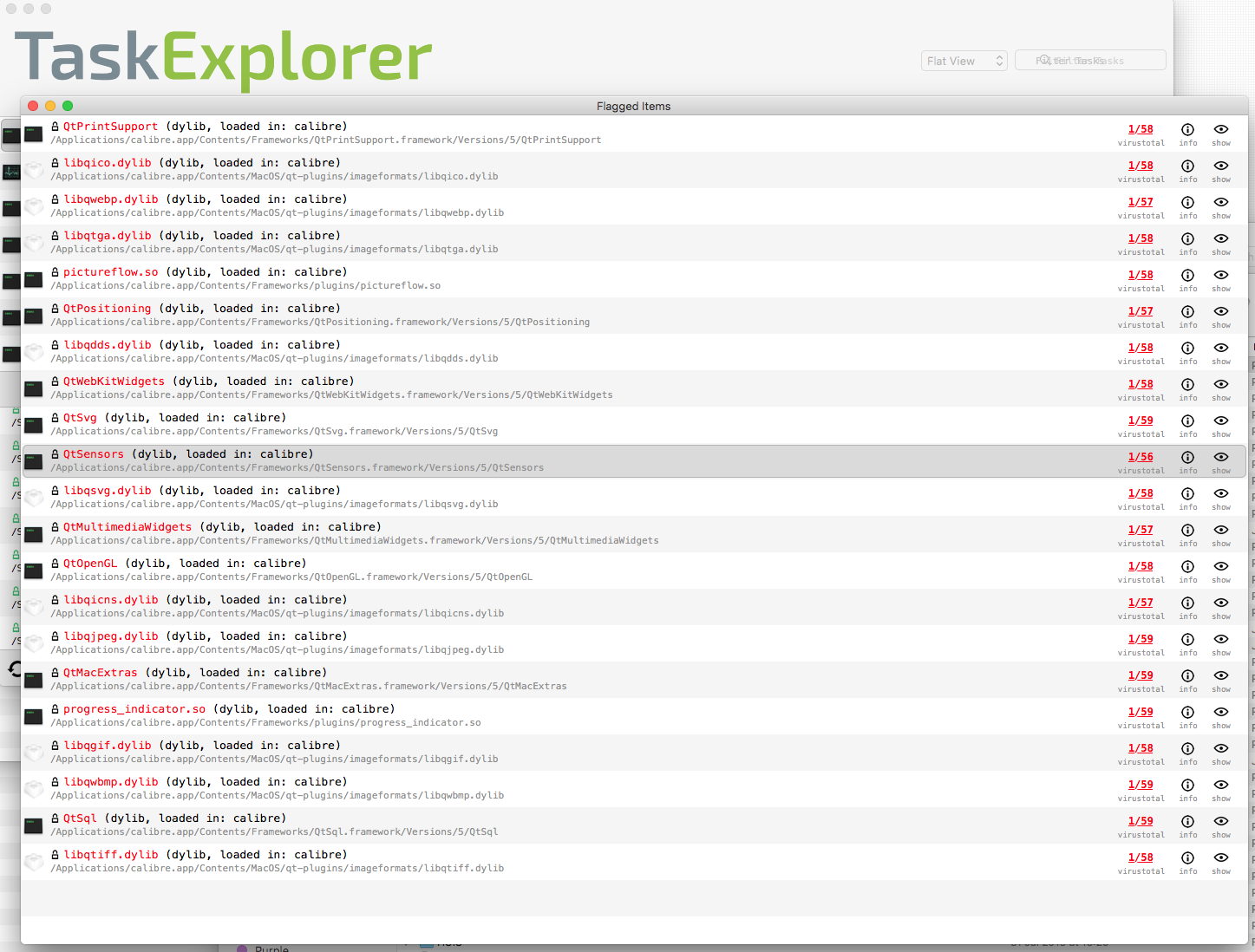1255x952 pixels.
Task: Open the Flat View dropdown
Action: tap(964, 61)
